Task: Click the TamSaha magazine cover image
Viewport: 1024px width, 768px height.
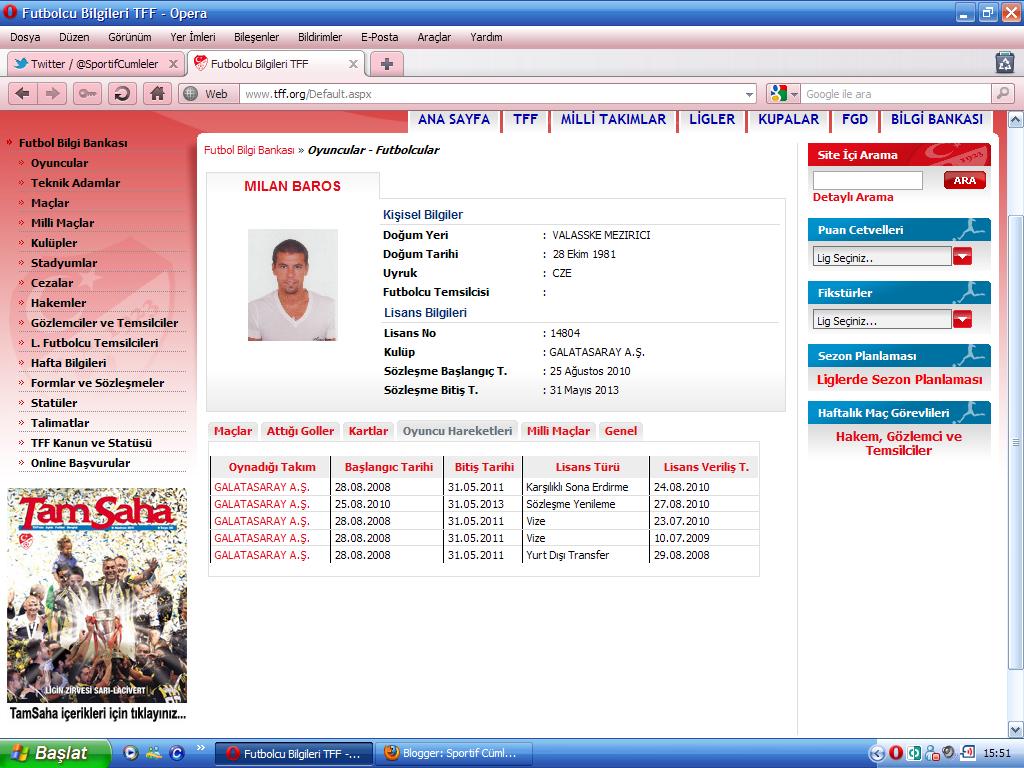Action: [97, 596]
